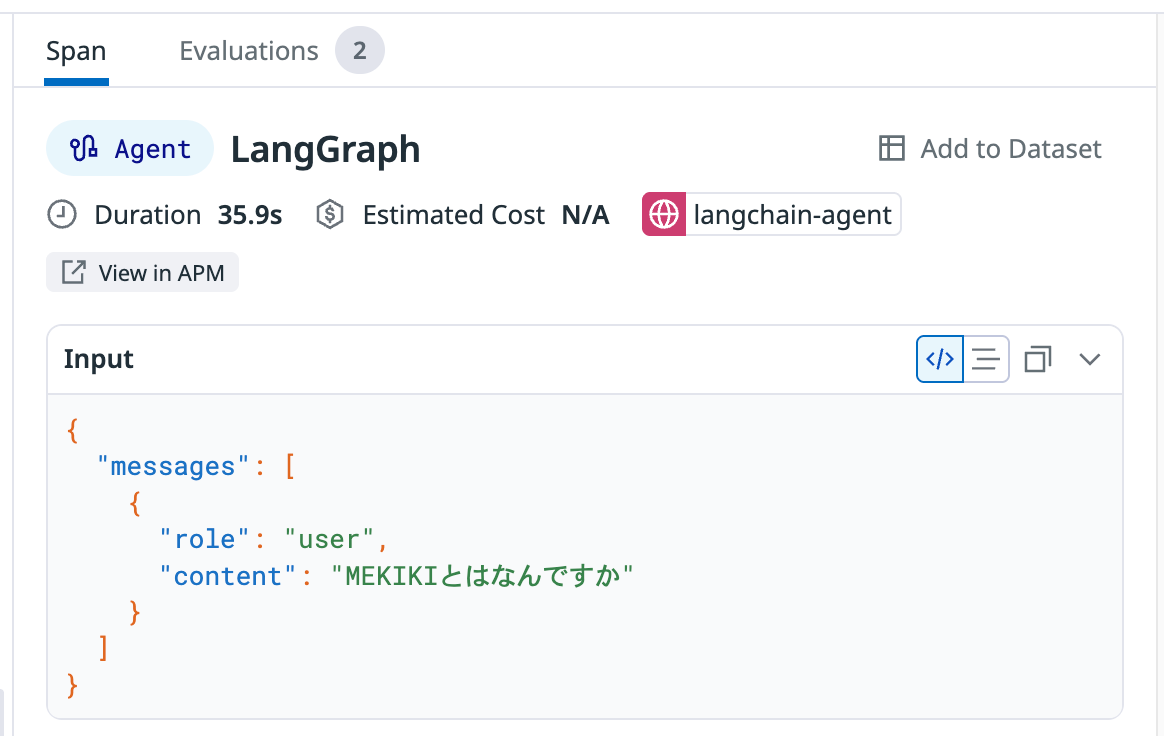Viewport: 1164px width, 736px height.
Task: Click the Evaluations count badge 2
Action: [x=359, y=51]
